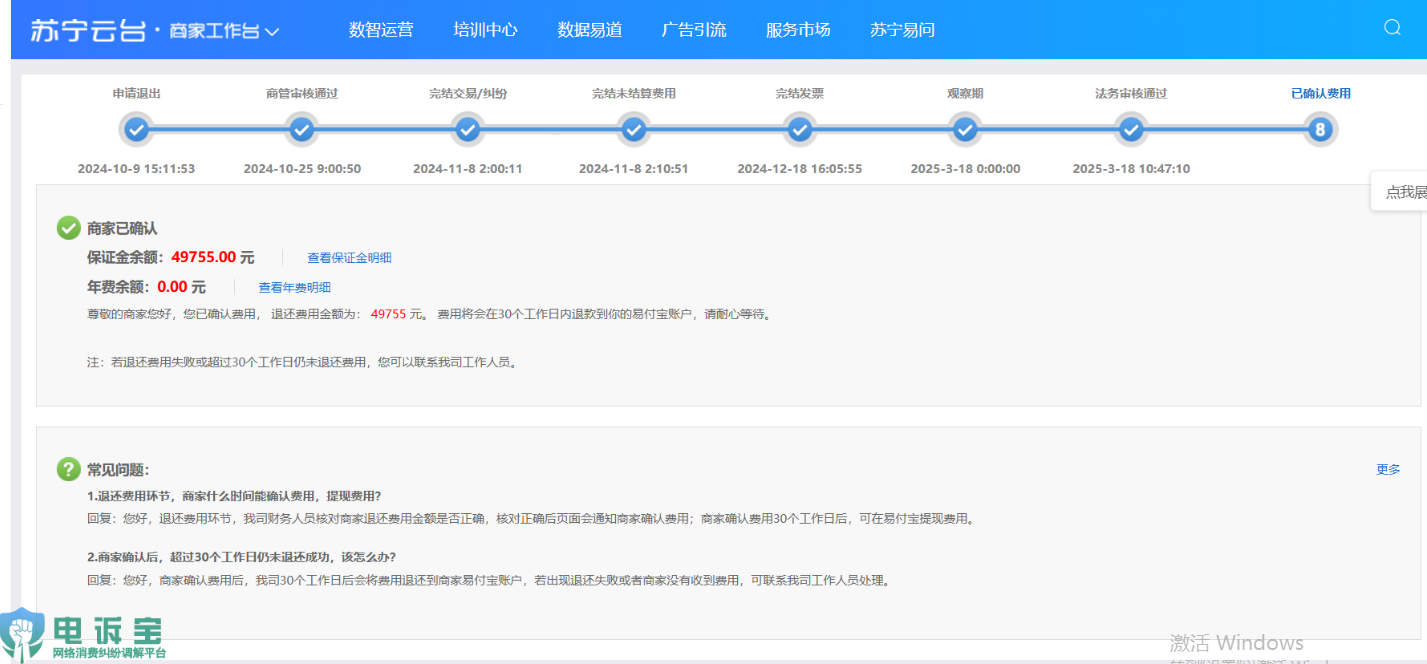Open the 查看年费明细 link

click(294, 288)
